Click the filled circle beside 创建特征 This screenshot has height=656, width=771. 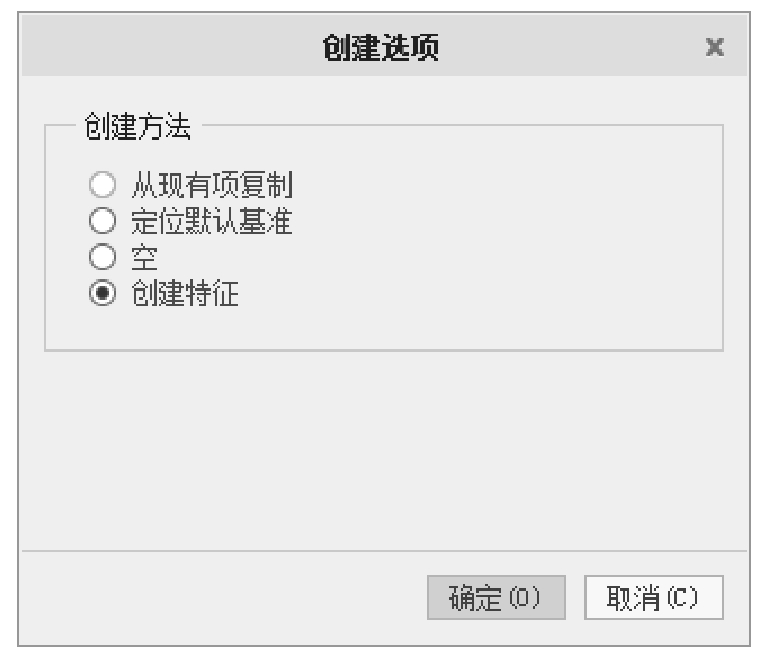(x=99, y=294)
